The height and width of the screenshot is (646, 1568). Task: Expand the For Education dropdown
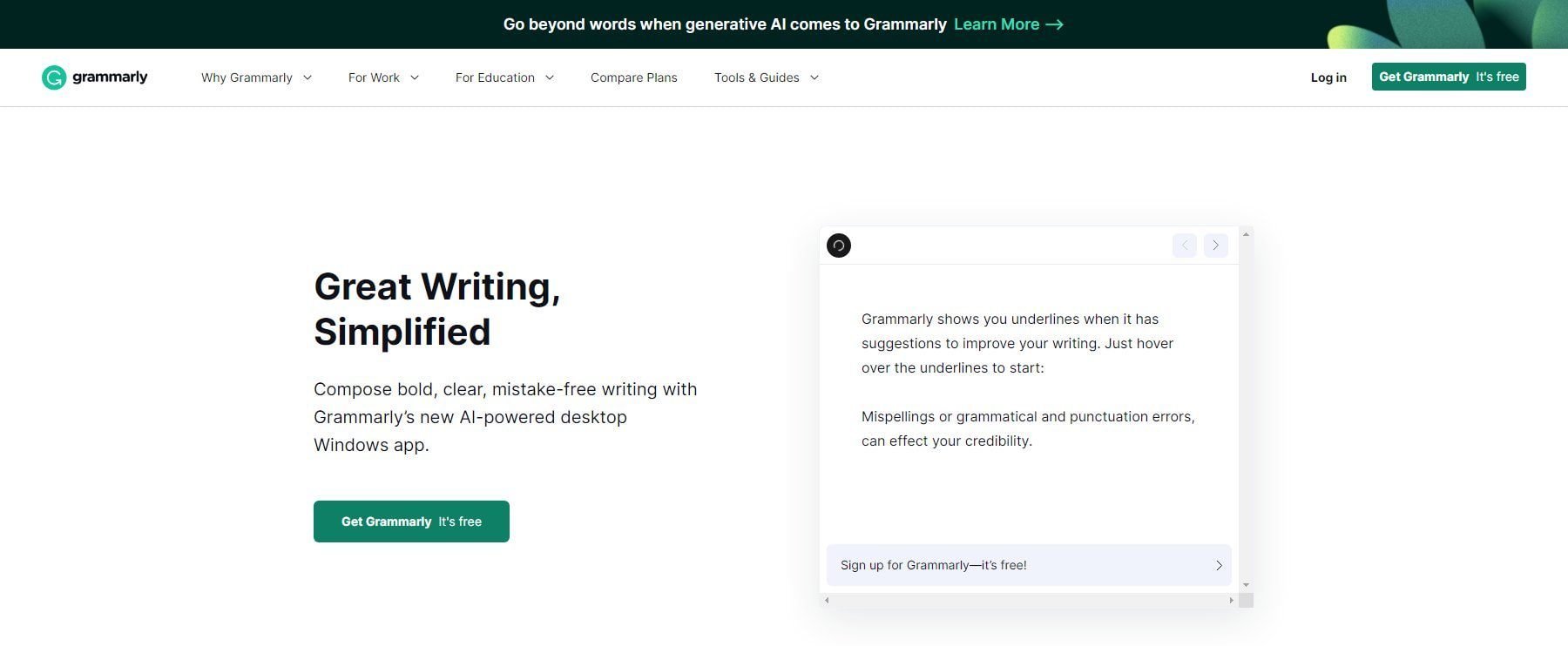(x=504, y=77)
